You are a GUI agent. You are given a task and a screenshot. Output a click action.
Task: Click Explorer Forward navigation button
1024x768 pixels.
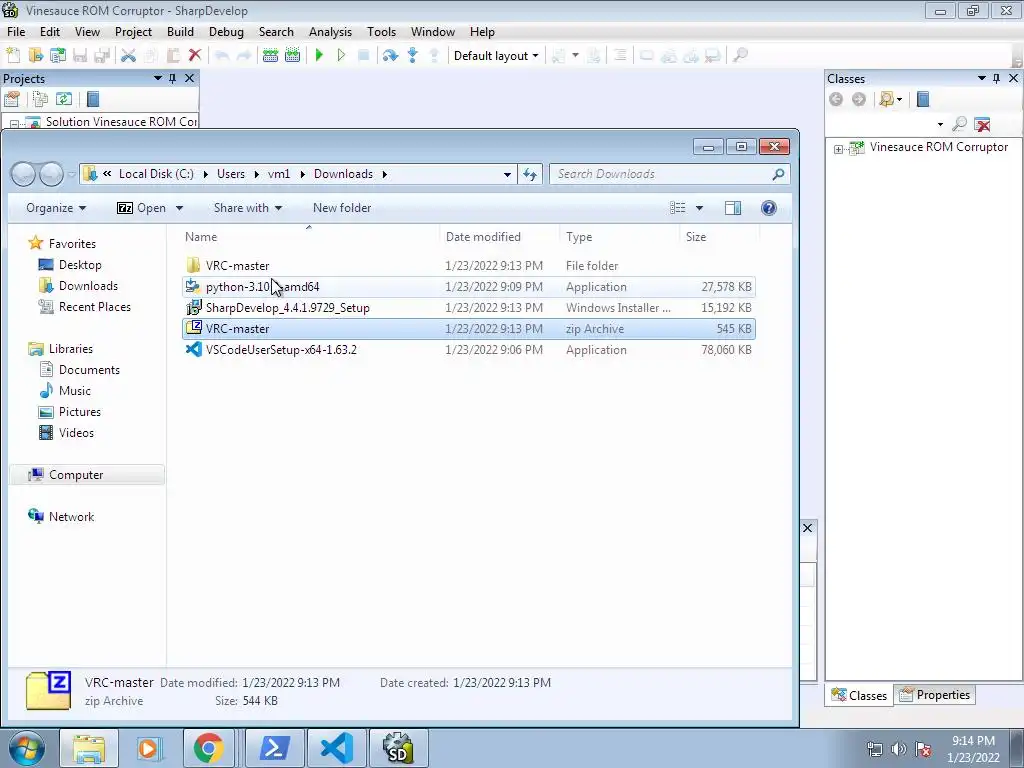tap(51, 174)
